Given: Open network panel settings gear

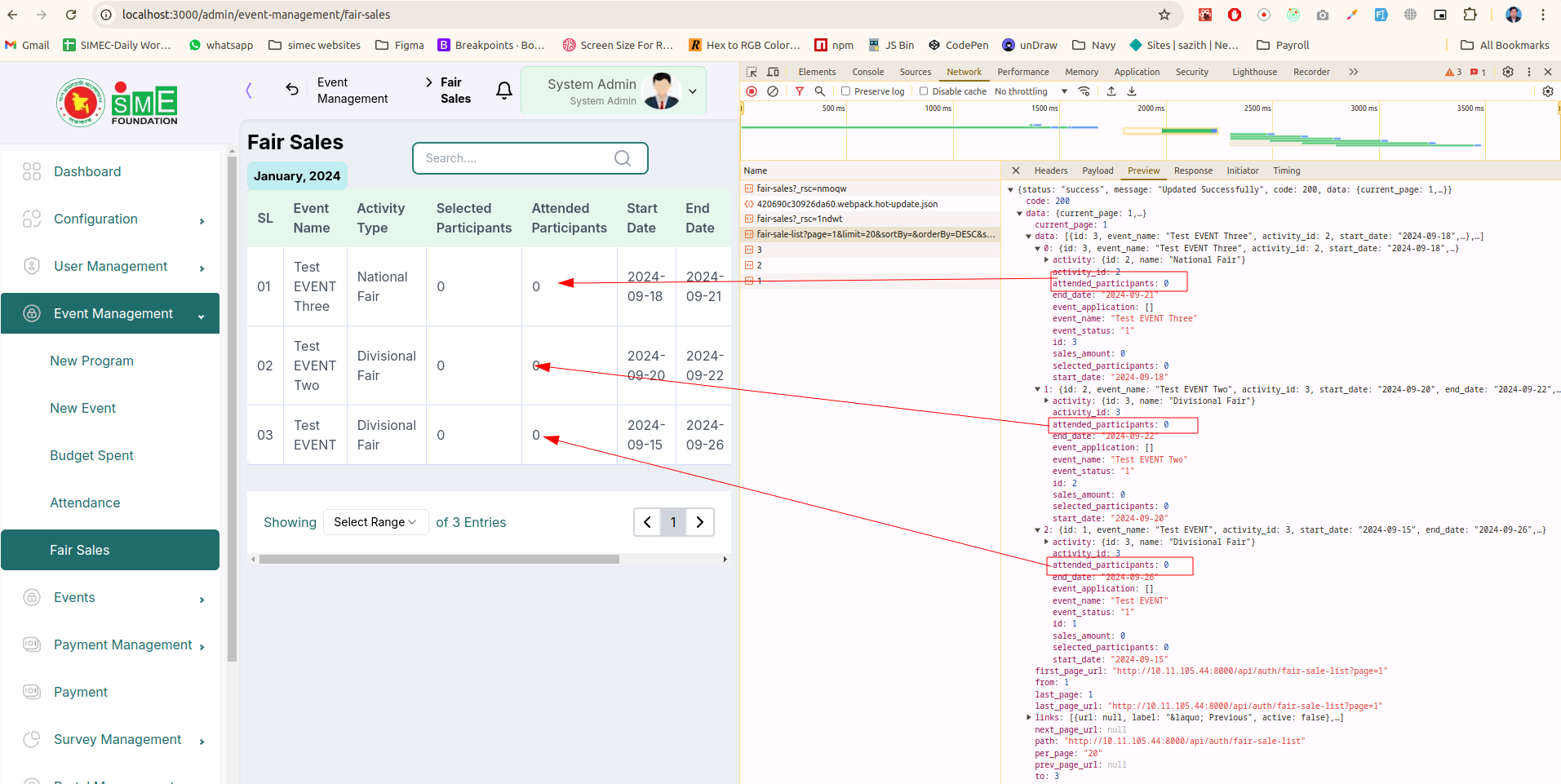Looking at the screenshot, I should click(1547, 91).
